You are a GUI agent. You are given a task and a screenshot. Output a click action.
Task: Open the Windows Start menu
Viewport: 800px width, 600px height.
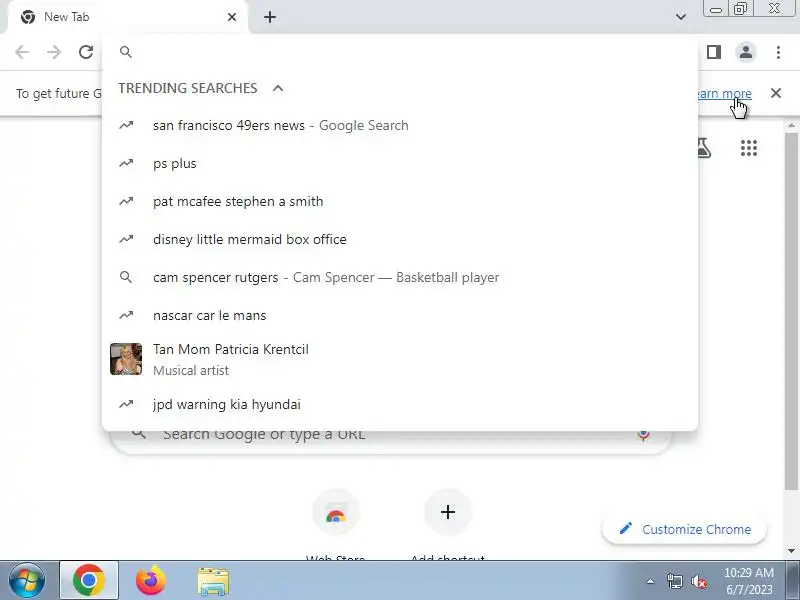(27, 581)
